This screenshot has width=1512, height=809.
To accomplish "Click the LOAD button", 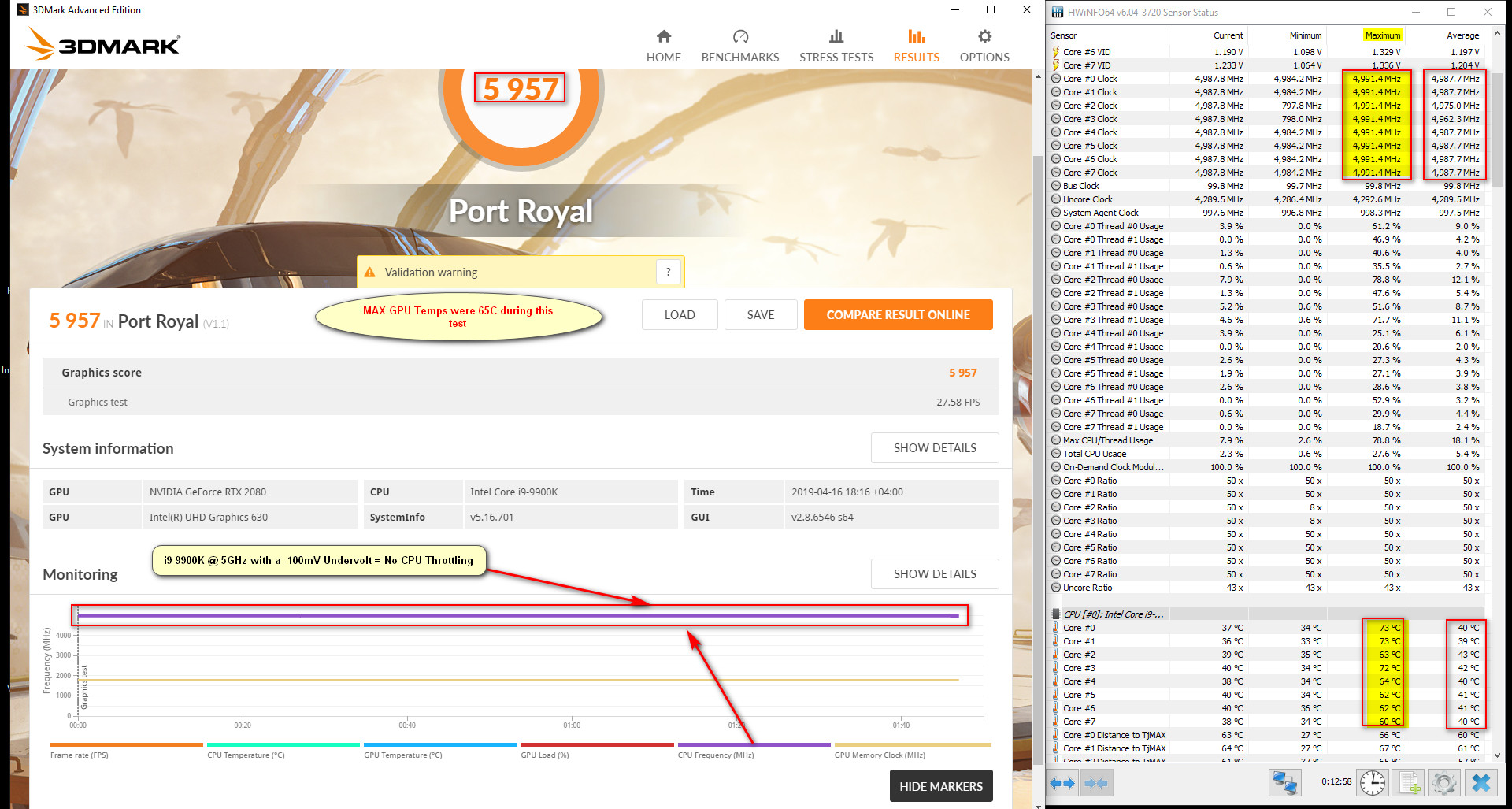I will pos(679,314).
